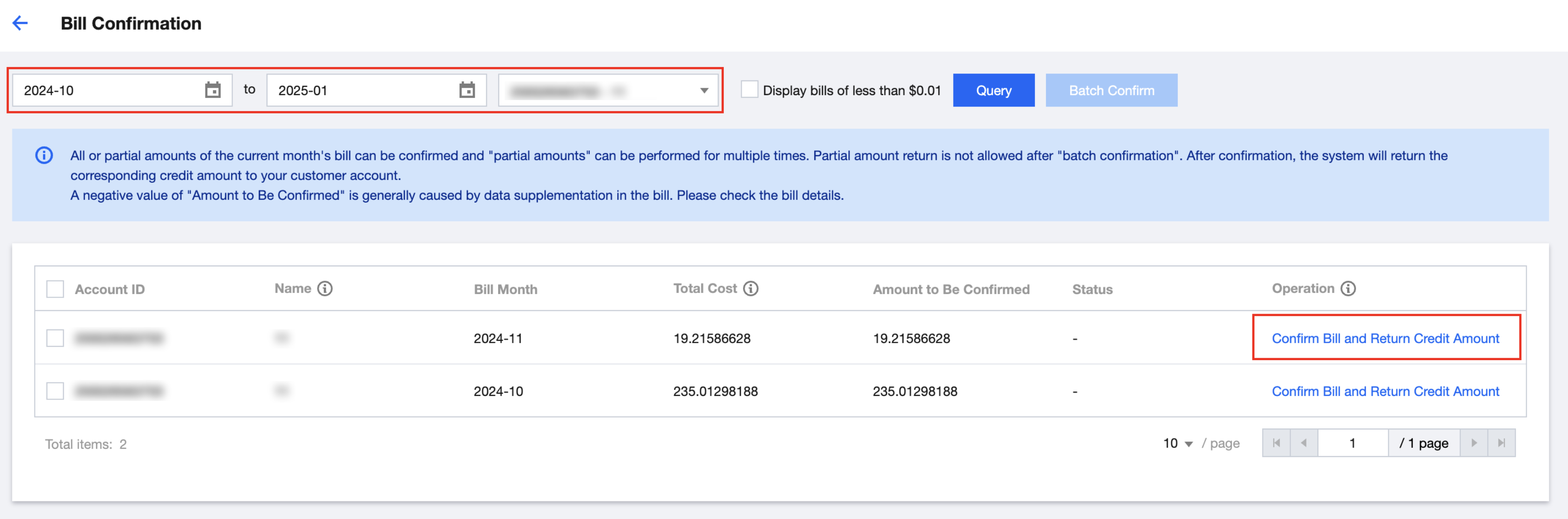1568x519 pixels.
Task: Expand the account selector dropdown
Action: pos(608,90)
